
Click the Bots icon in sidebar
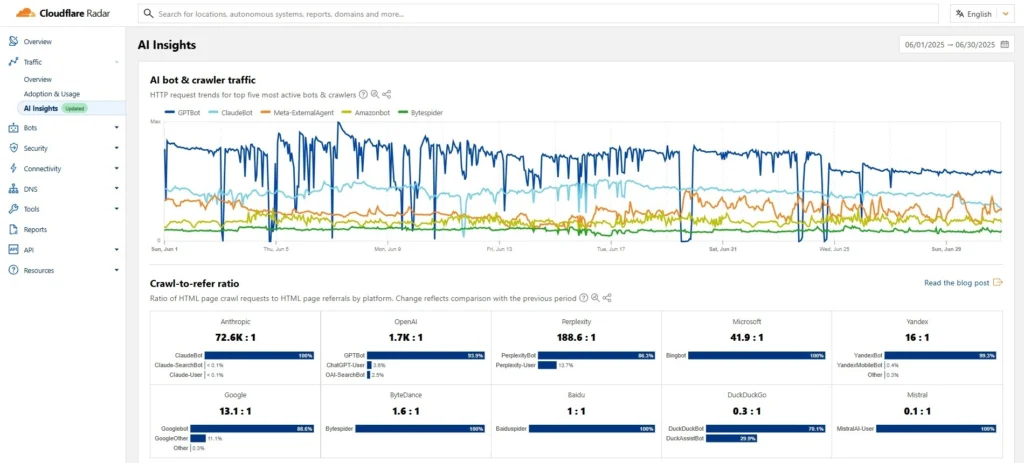tap(12, 128)
